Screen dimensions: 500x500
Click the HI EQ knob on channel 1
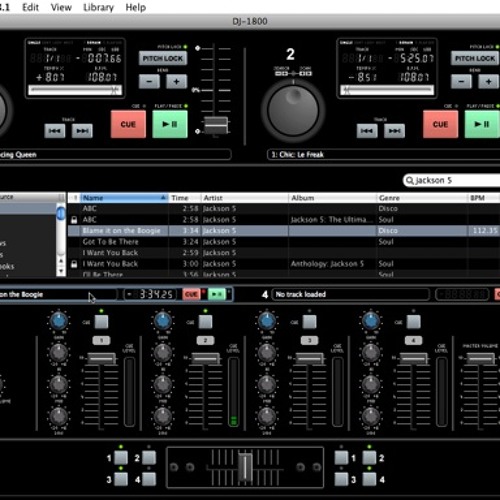coord(59,353)
